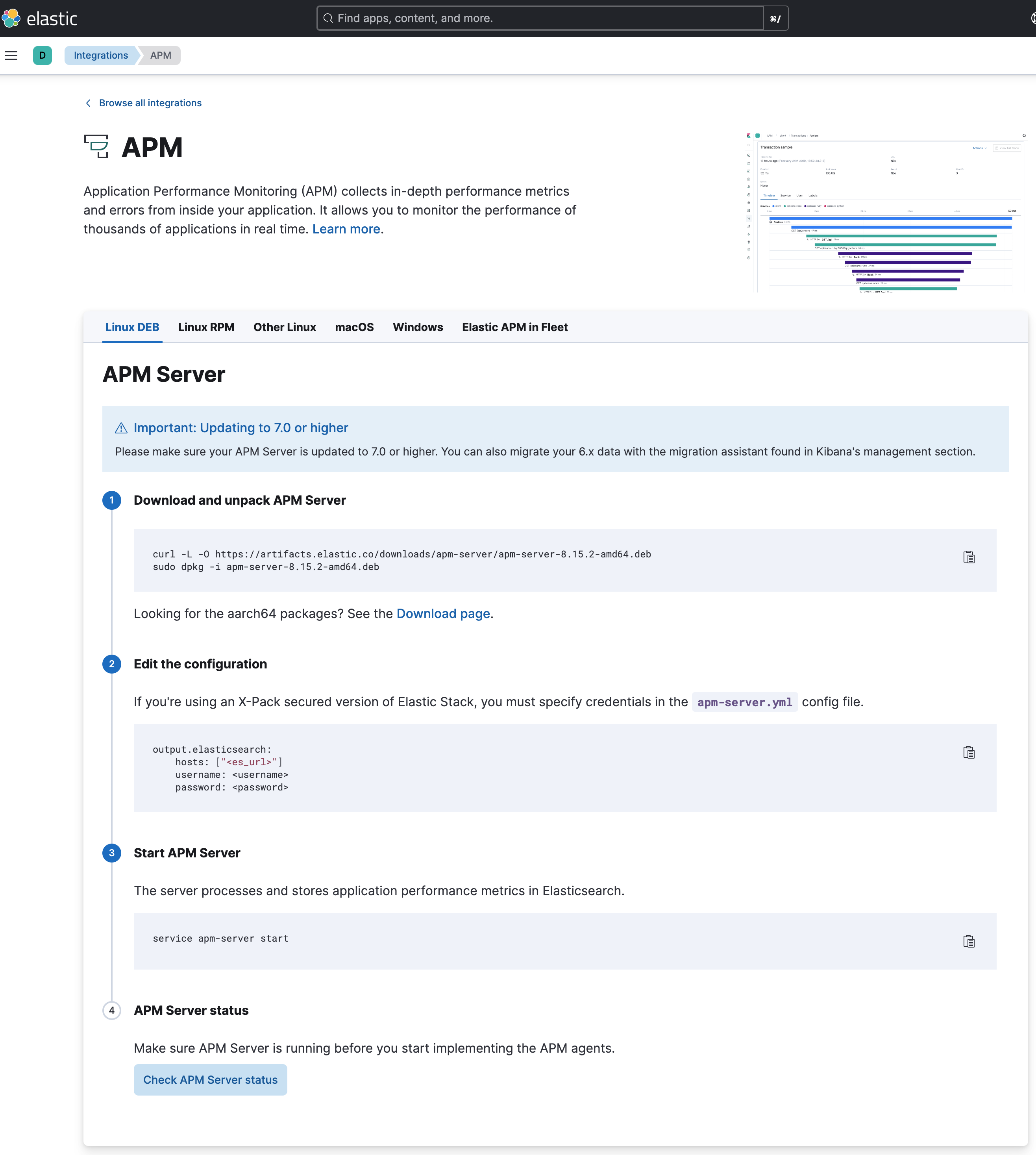Copy the curl download command snippet
The height and width of the screenshot is (1155, 1036).
click(968, 557)
